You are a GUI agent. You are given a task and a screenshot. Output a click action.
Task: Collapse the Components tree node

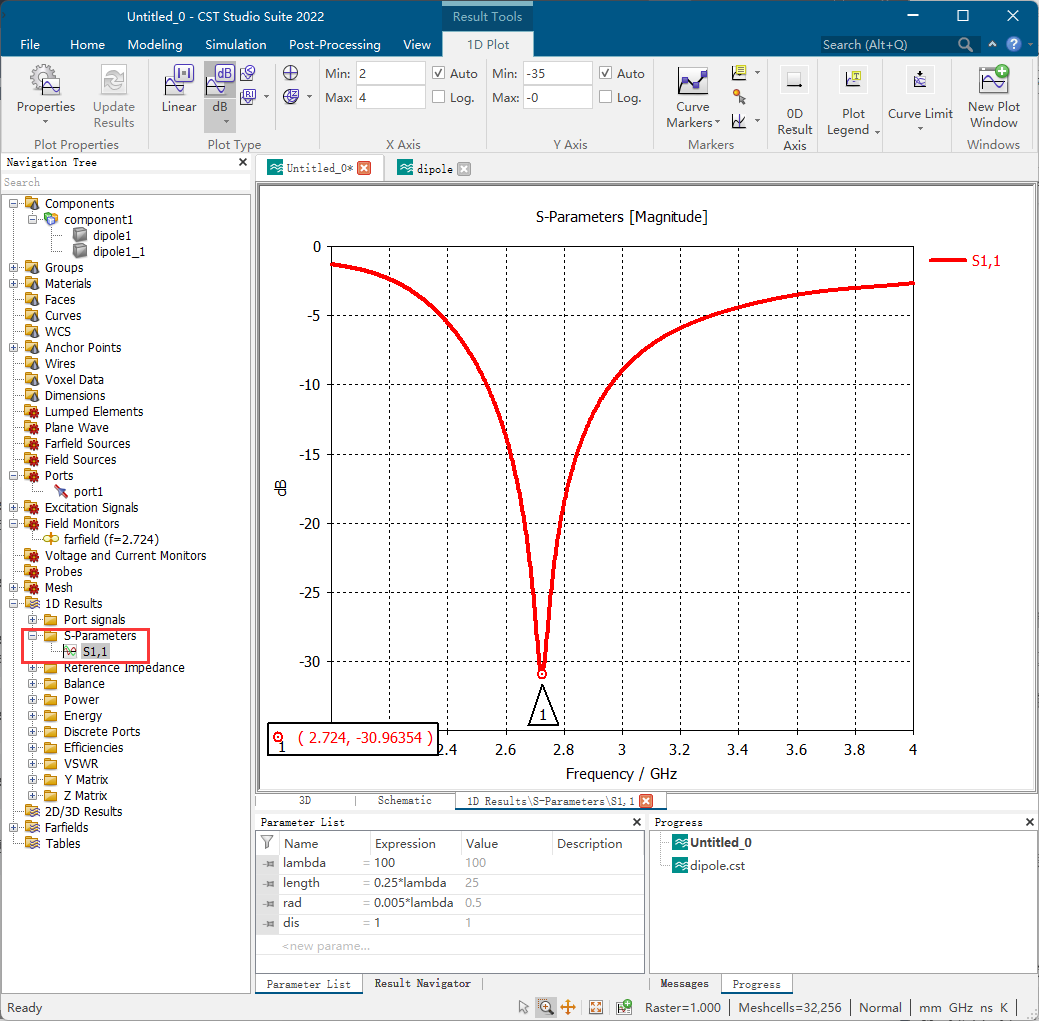click(13, 203)
